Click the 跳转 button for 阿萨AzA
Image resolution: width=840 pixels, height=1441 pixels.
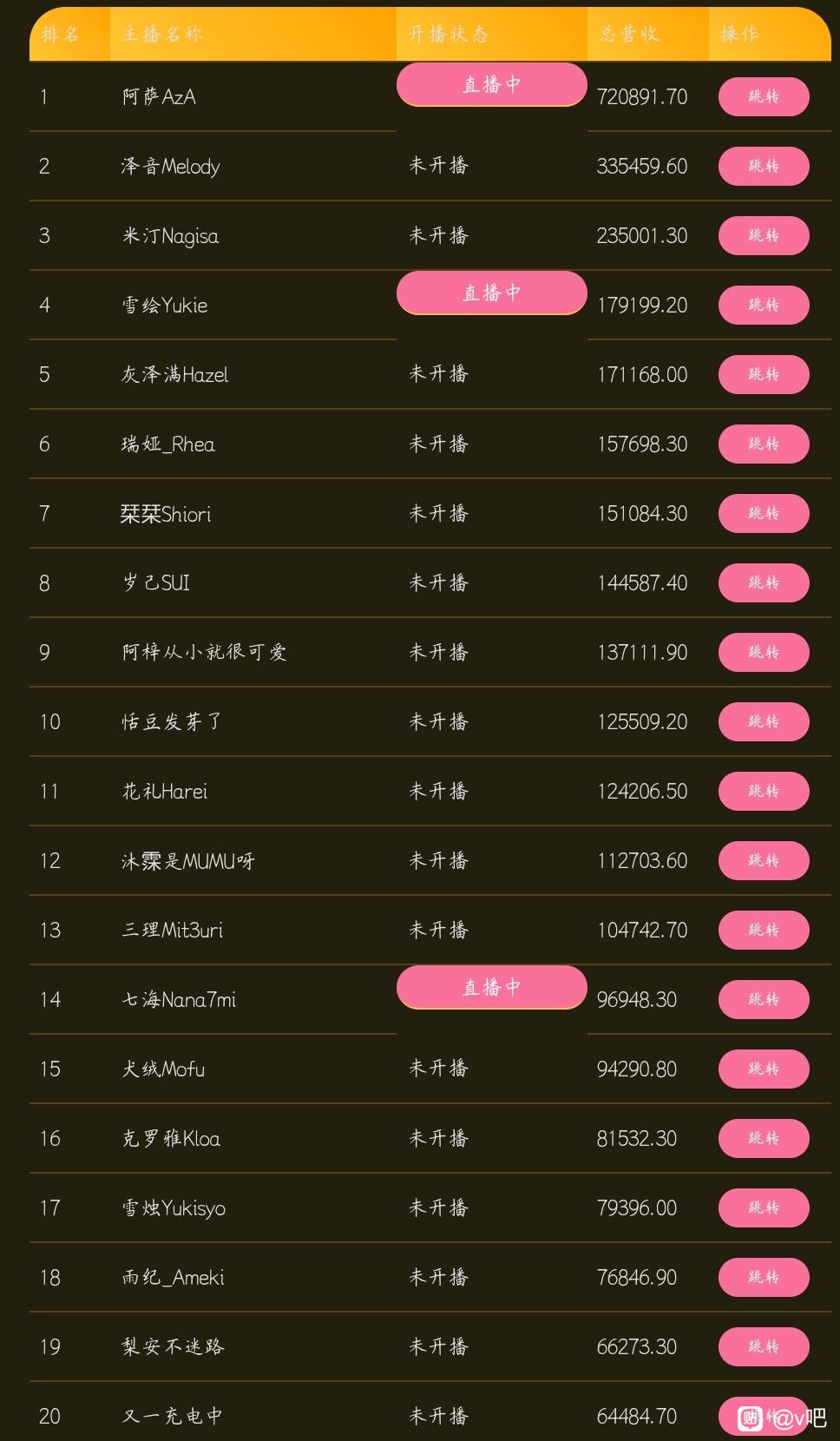764,96
